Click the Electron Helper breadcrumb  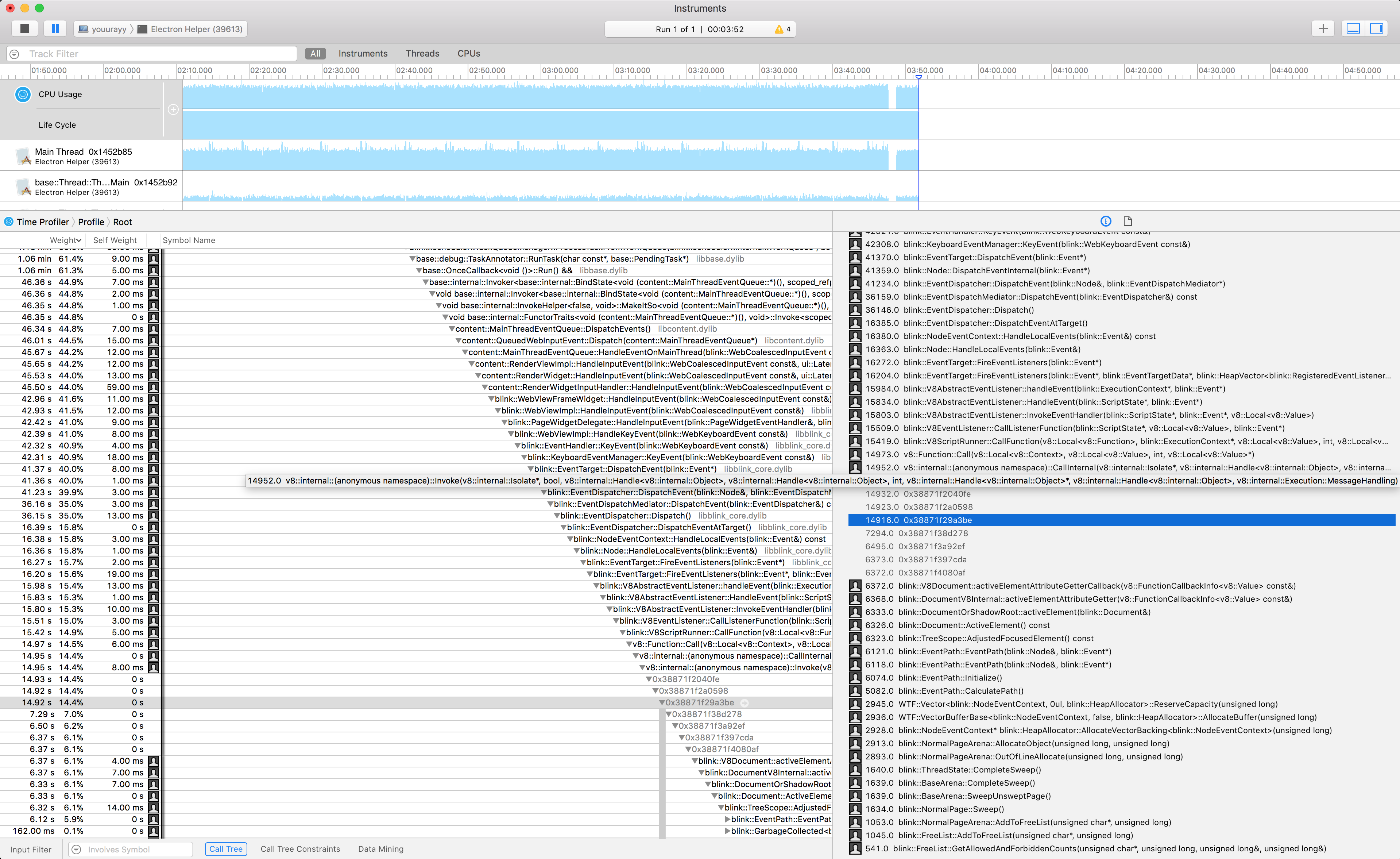[191, 29]
